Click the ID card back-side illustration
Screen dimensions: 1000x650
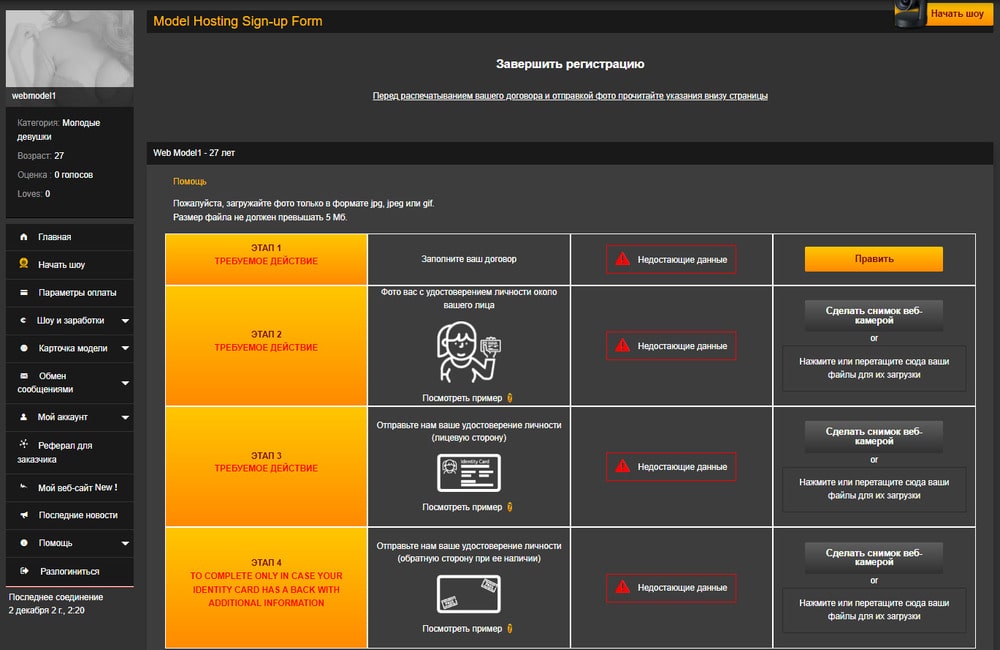468,593
